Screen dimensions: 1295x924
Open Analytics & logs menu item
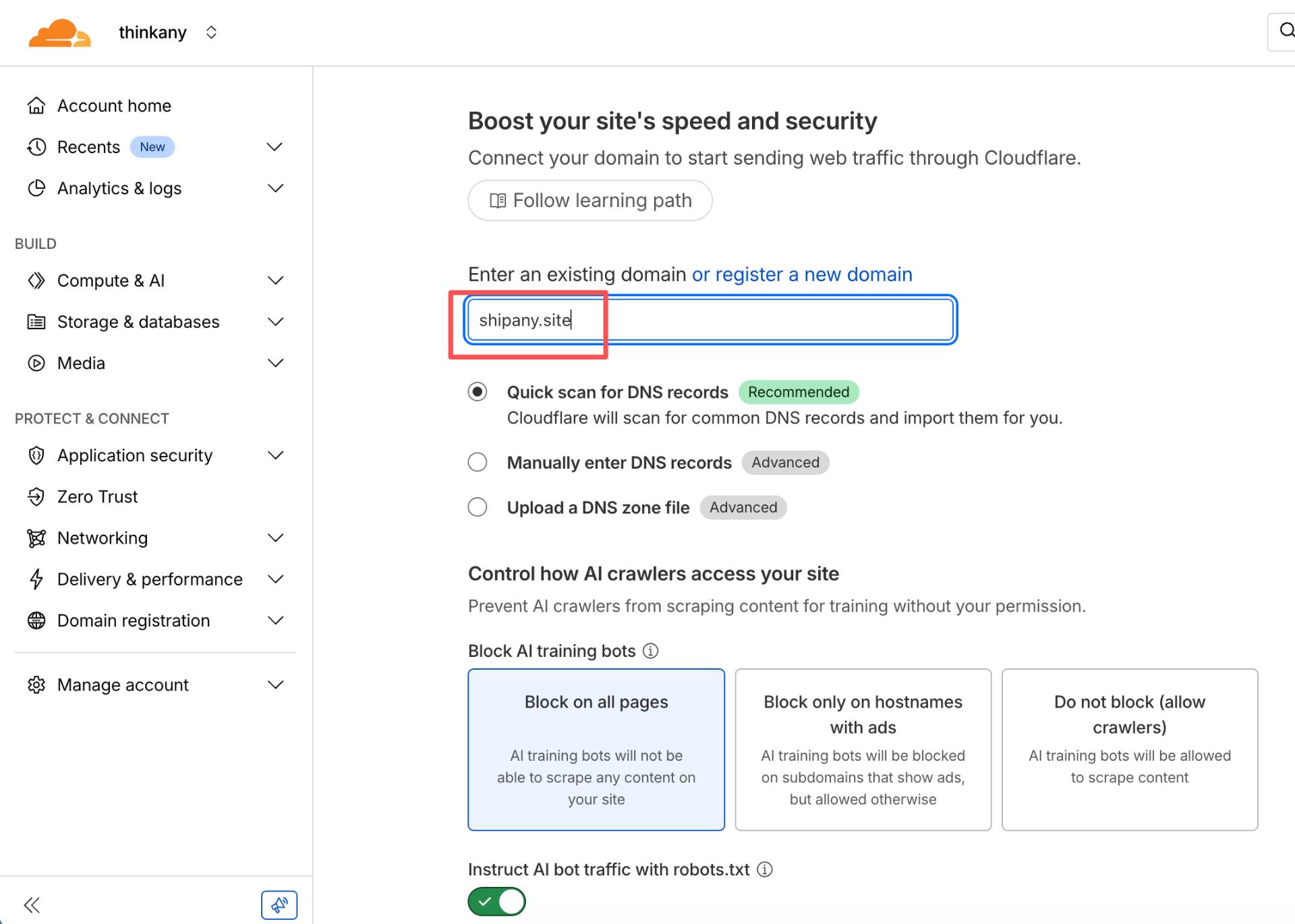coord(119,188)
